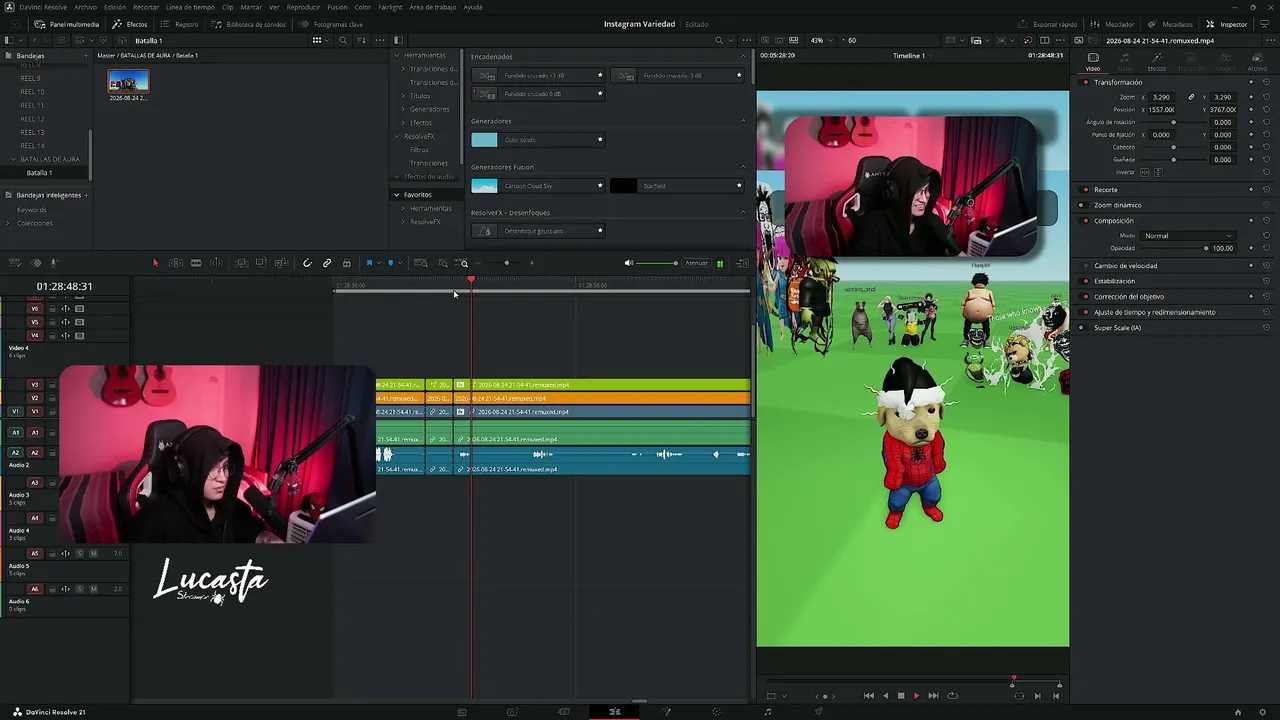Click the Atenuar dim button
1280x720 pixels.
(696, 263)
